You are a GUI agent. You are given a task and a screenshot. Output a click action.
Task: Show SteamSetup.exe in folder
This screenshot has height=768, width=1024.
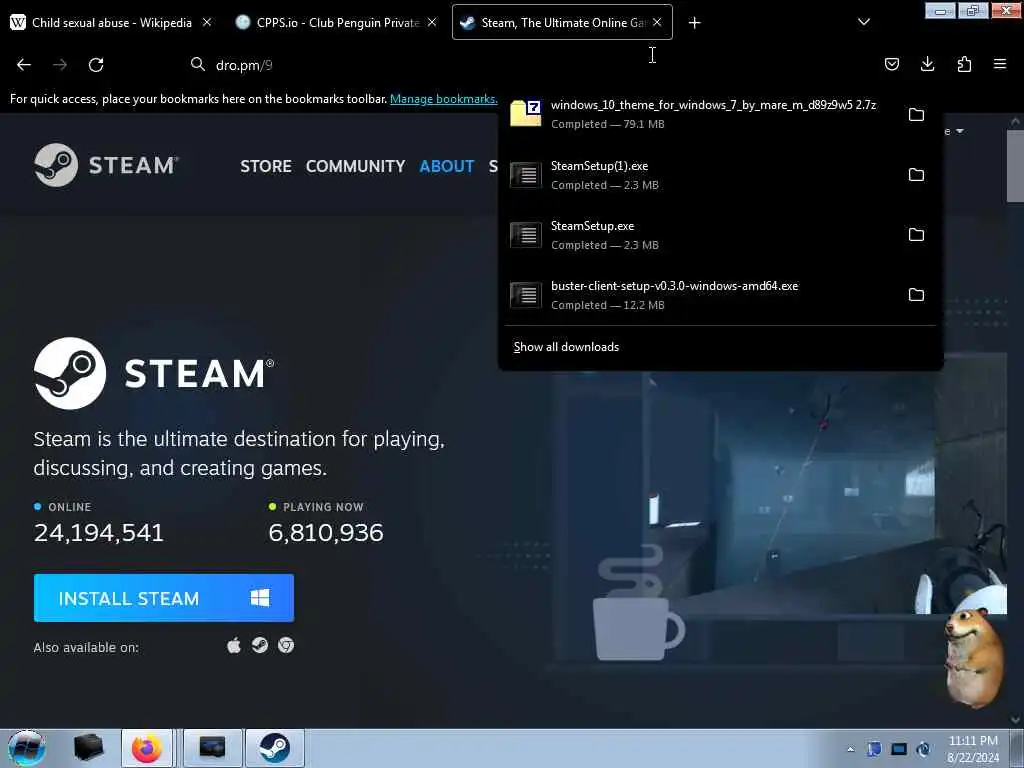click(916, 234)
